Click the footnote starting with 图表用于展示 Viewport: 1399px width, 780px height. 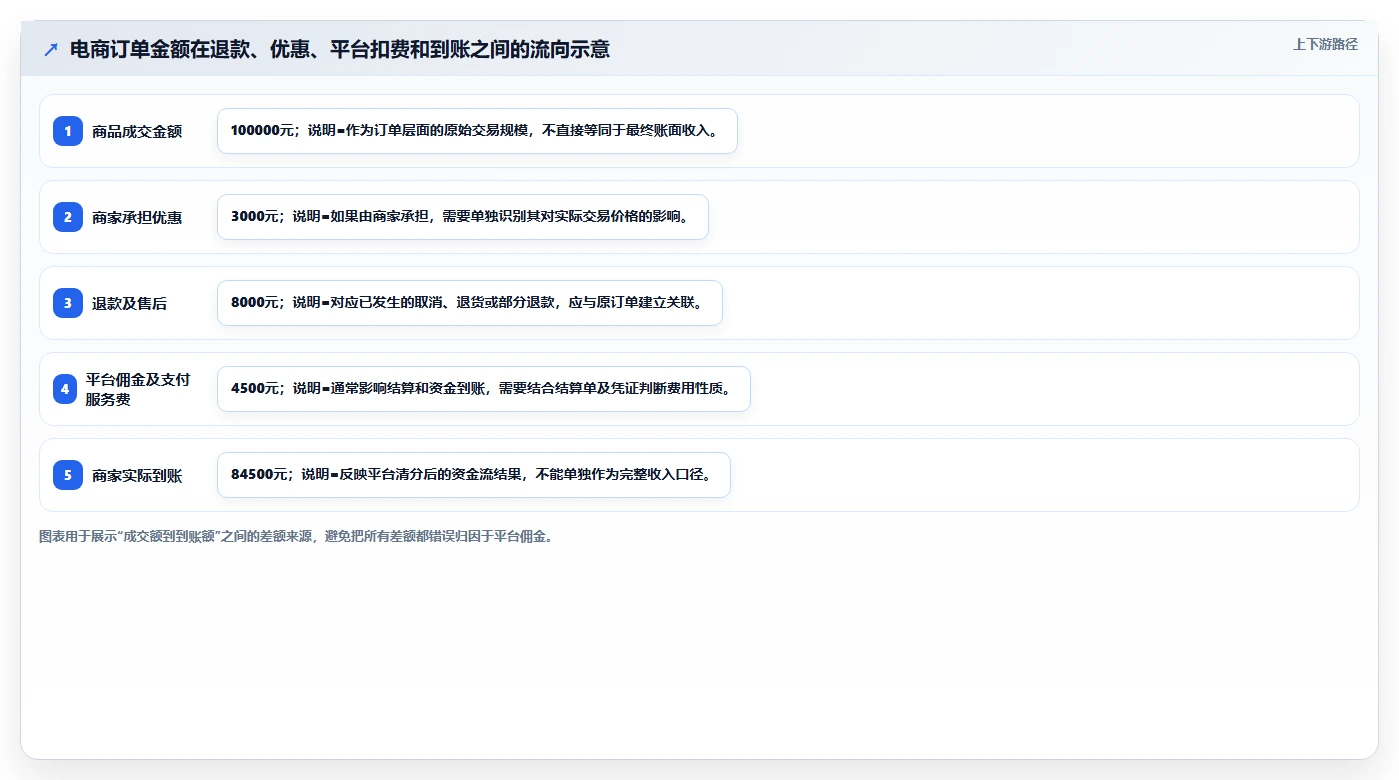296,536
